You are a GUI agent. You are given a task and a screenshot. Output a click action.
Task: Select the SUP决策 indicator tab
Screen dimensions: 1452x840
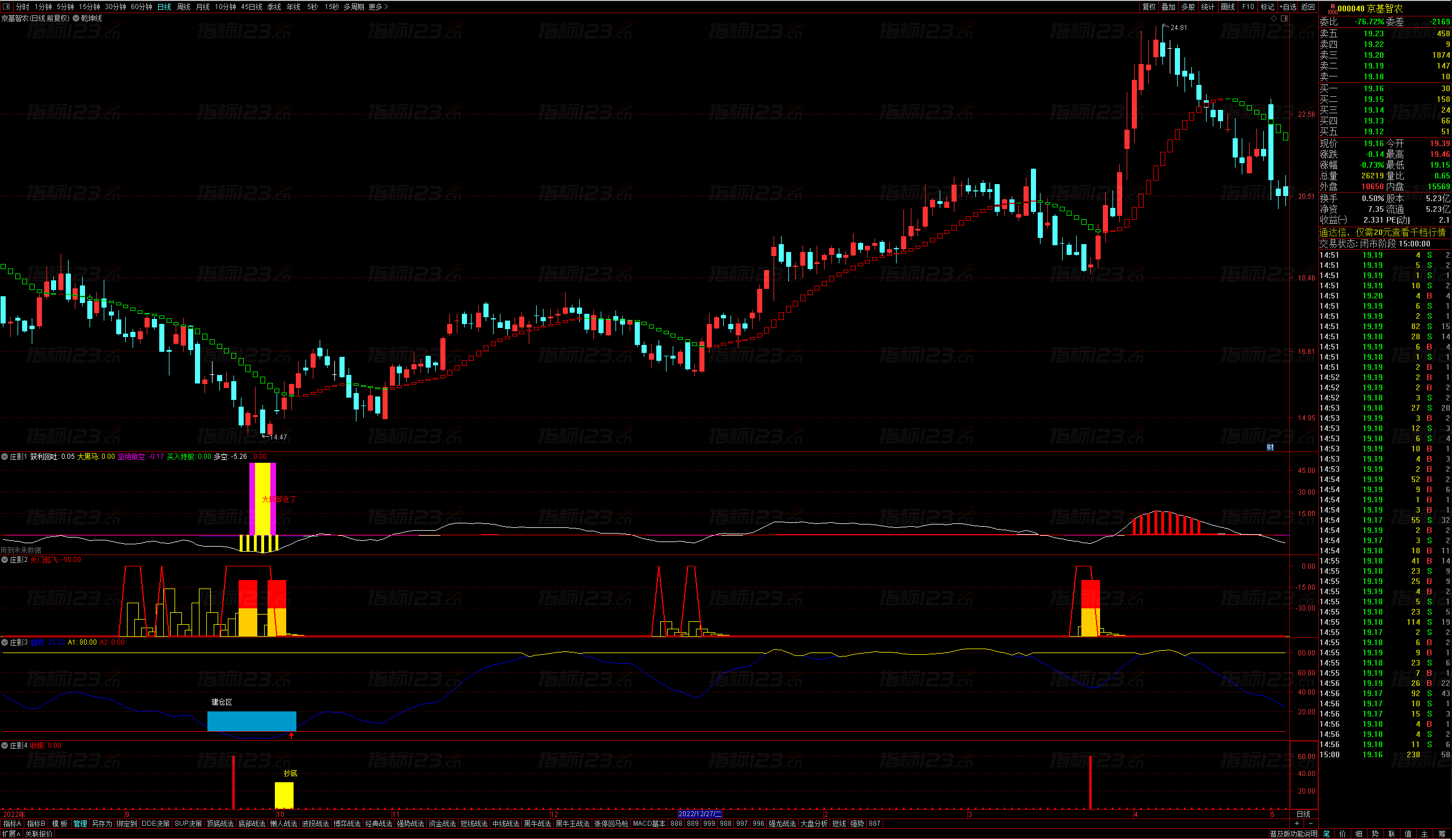(188, 825)
